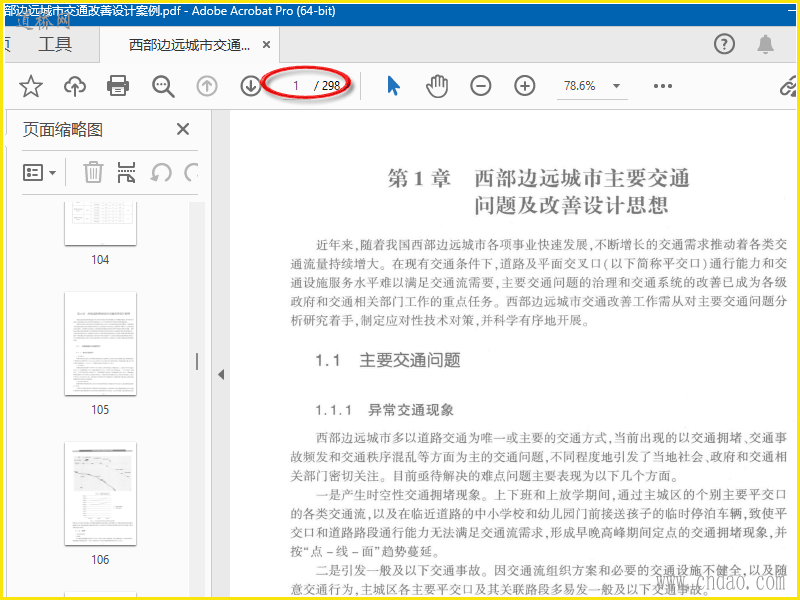Close the 页面缩略图 panel

tap(183, 129)
